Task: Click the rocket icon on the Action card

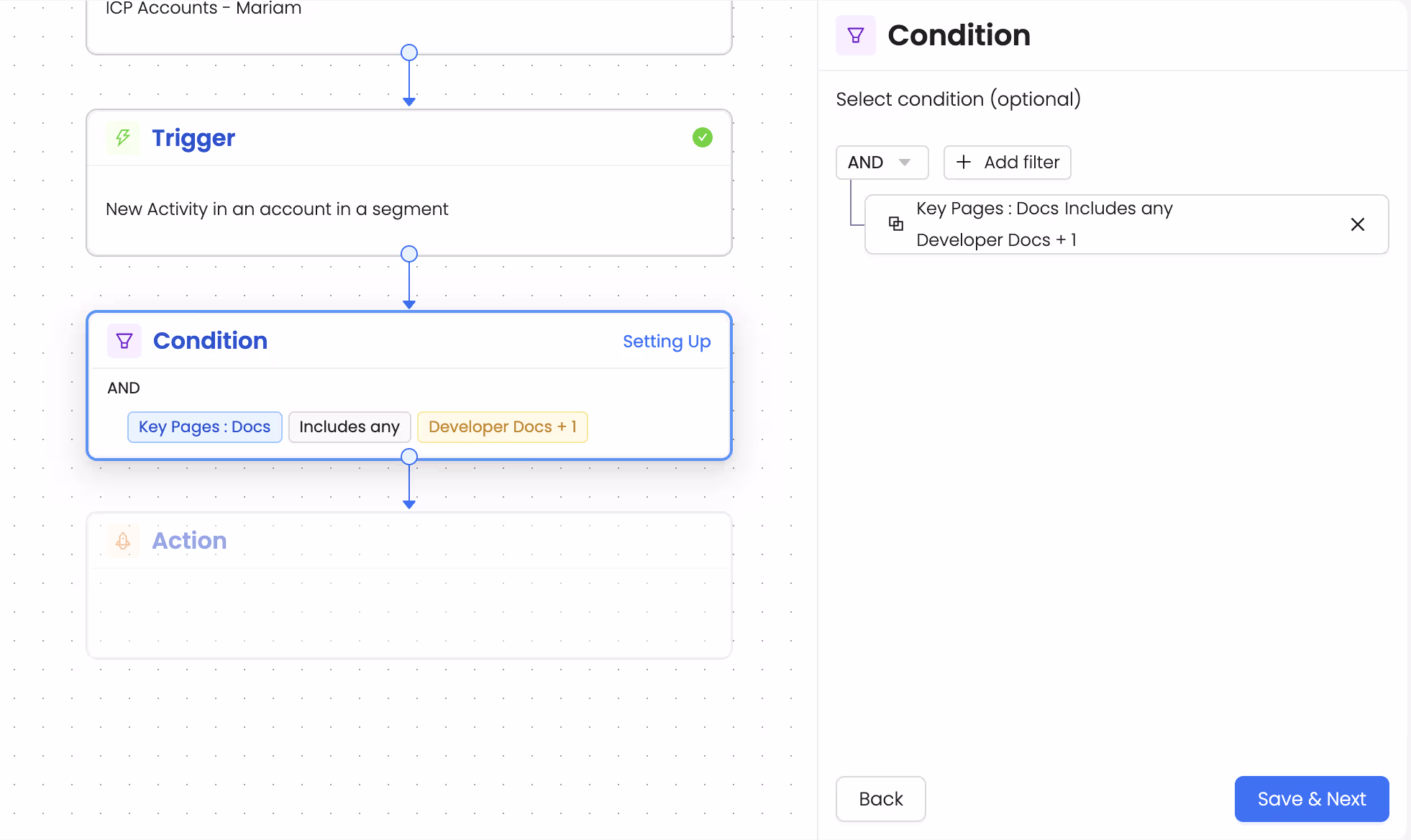Action: pyautogui.click(x=122, y=541)
